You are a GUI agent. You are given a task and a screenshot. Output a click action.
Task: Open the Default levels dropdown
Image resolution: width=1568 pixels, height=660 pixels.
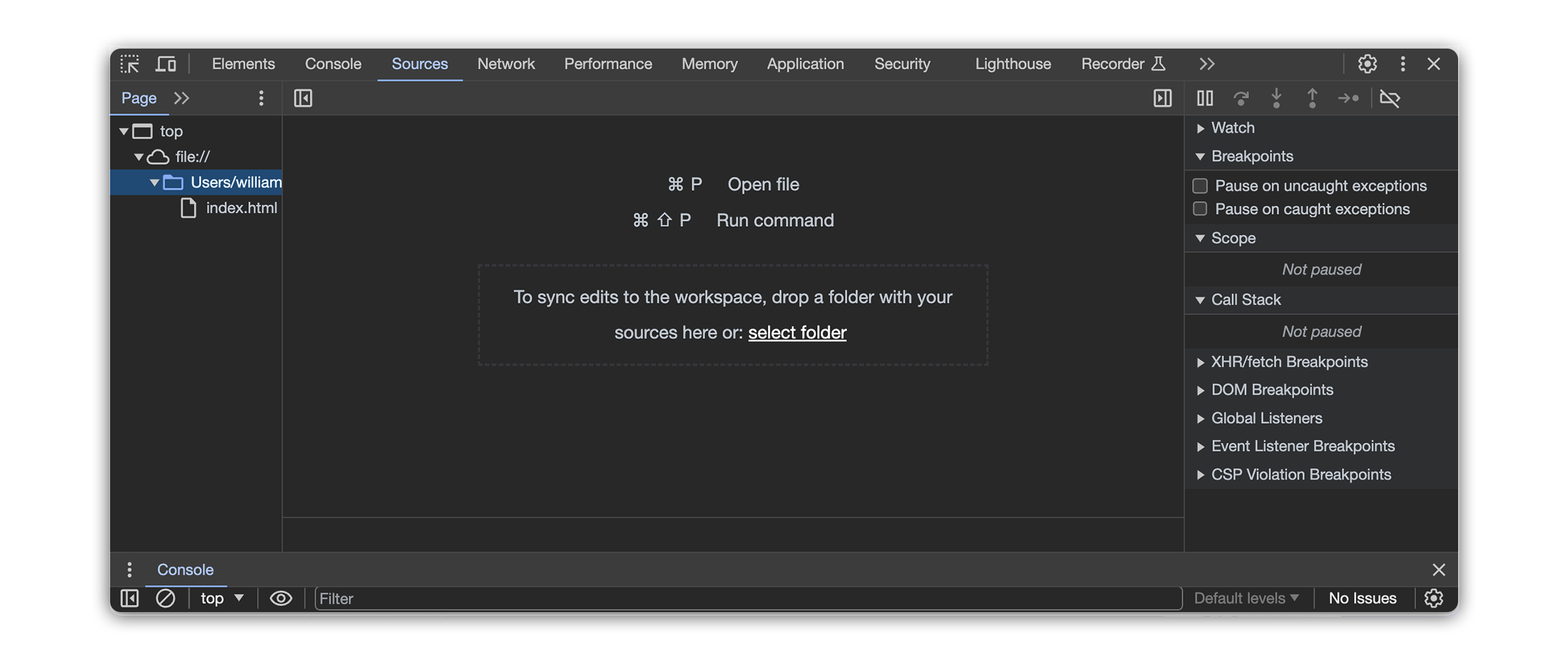click(x=1245, y=599)
